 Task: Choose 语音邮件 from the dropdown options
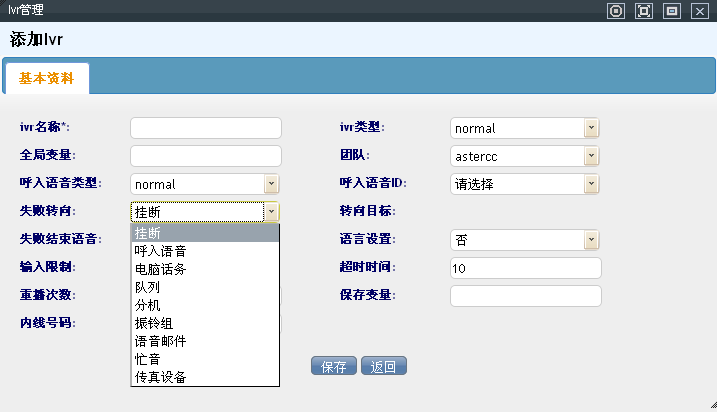point(205,341)
